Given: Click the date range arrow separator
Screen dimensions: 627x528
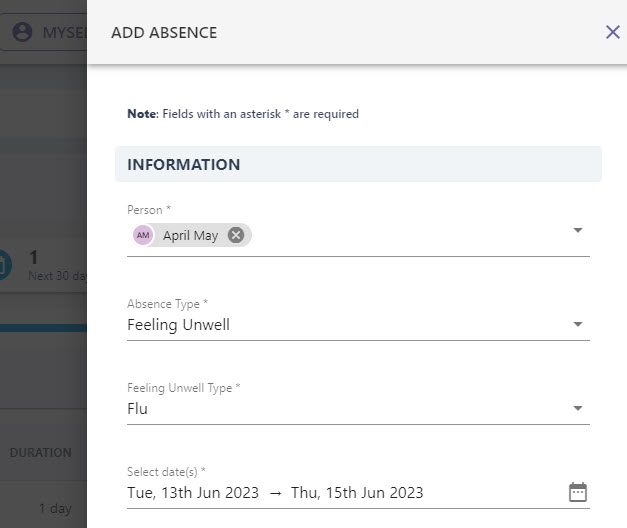Looking at the screenshot, I should (x=275, y=493).
